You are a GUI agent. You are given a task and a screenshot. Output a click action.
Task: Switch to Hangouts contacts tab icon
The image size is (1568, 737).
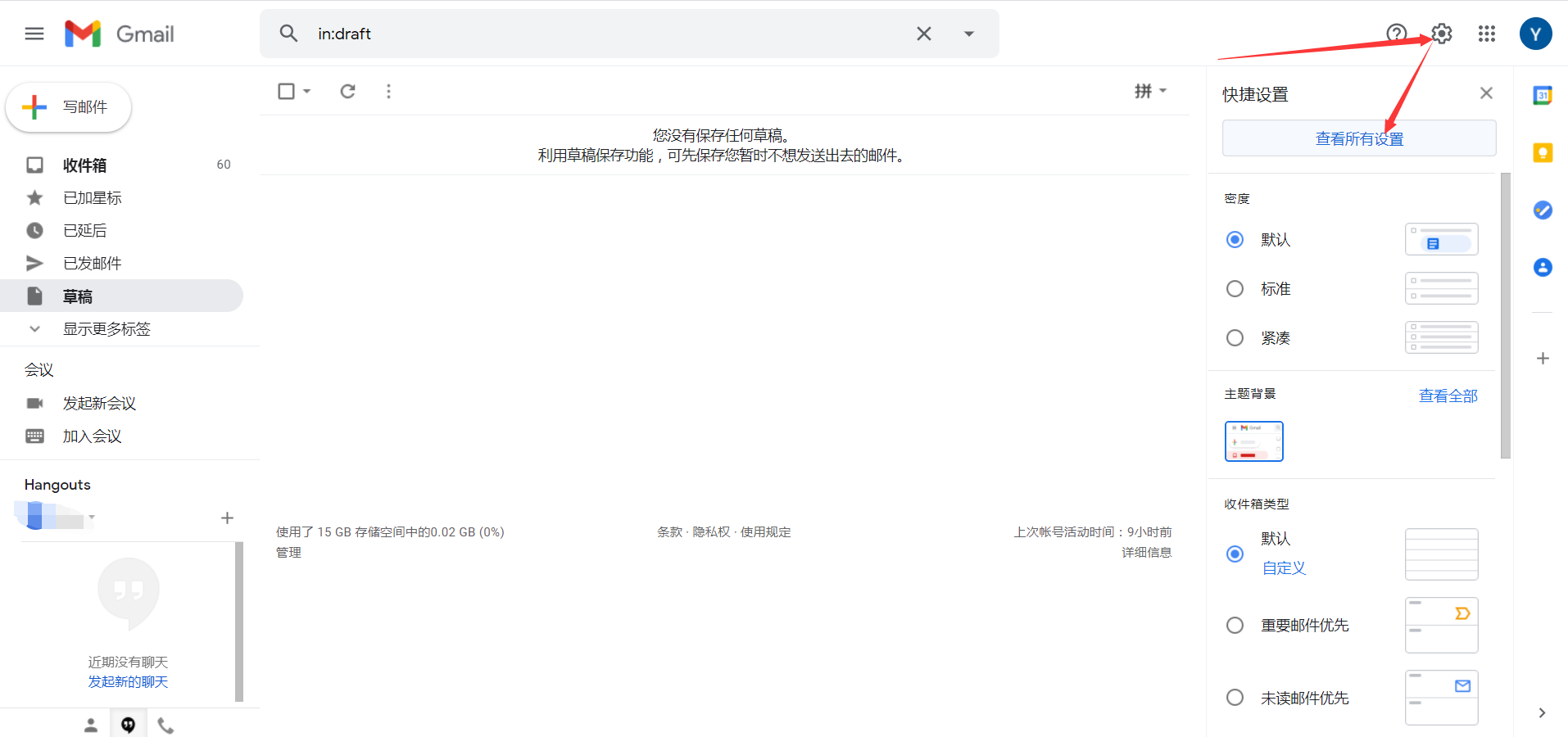click(x=91, y=726)
